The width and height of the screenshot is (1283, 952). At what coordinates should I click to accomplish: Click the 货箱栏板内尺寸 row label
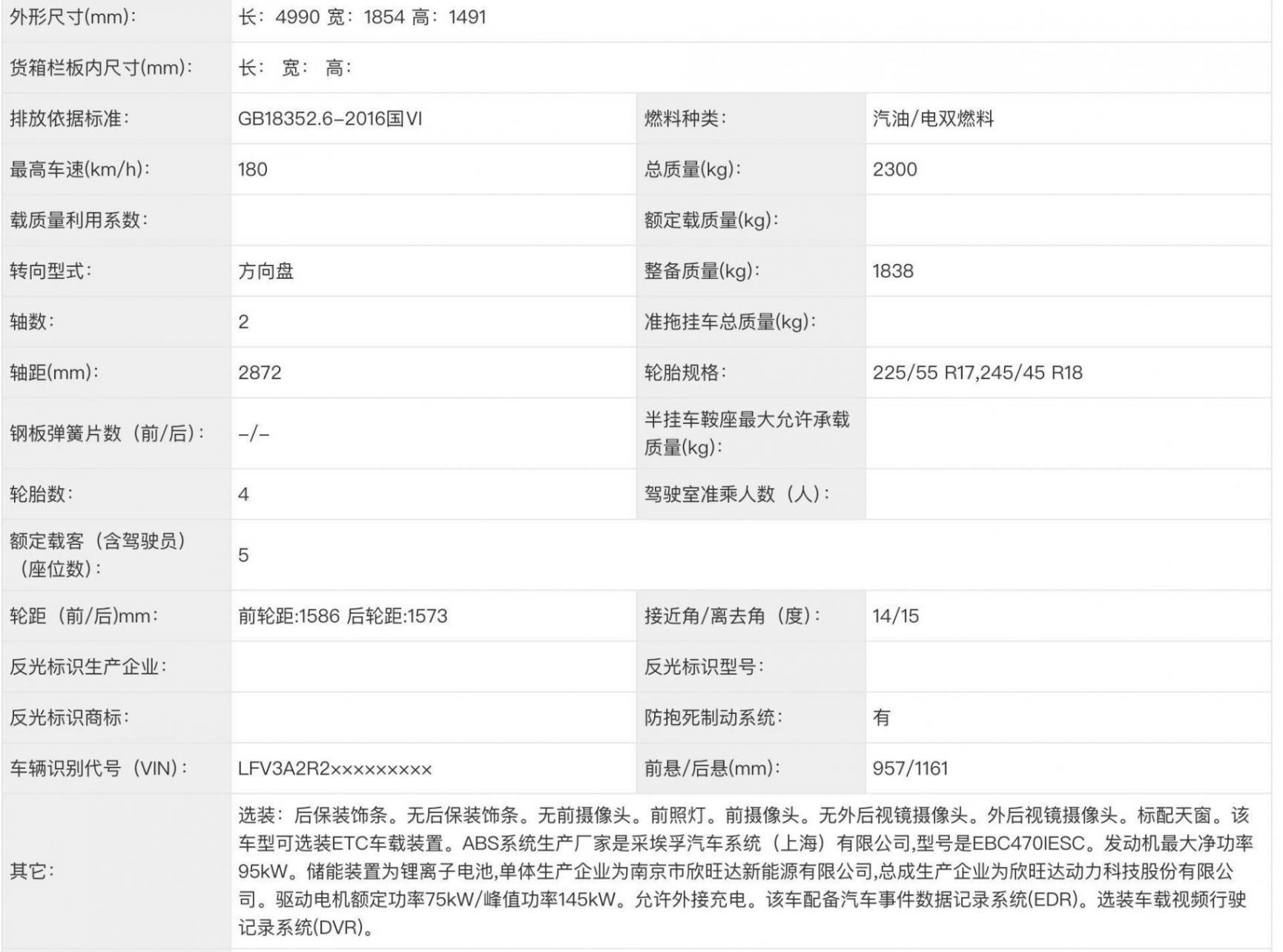(x=101, y=68)
